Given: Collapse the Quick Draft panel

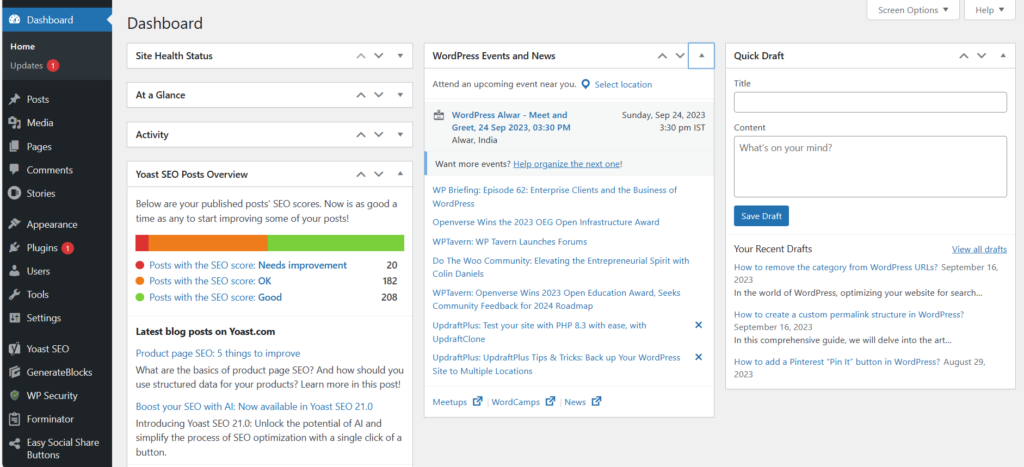Looking at the screenshot, I should click(x=1003, y=56).
